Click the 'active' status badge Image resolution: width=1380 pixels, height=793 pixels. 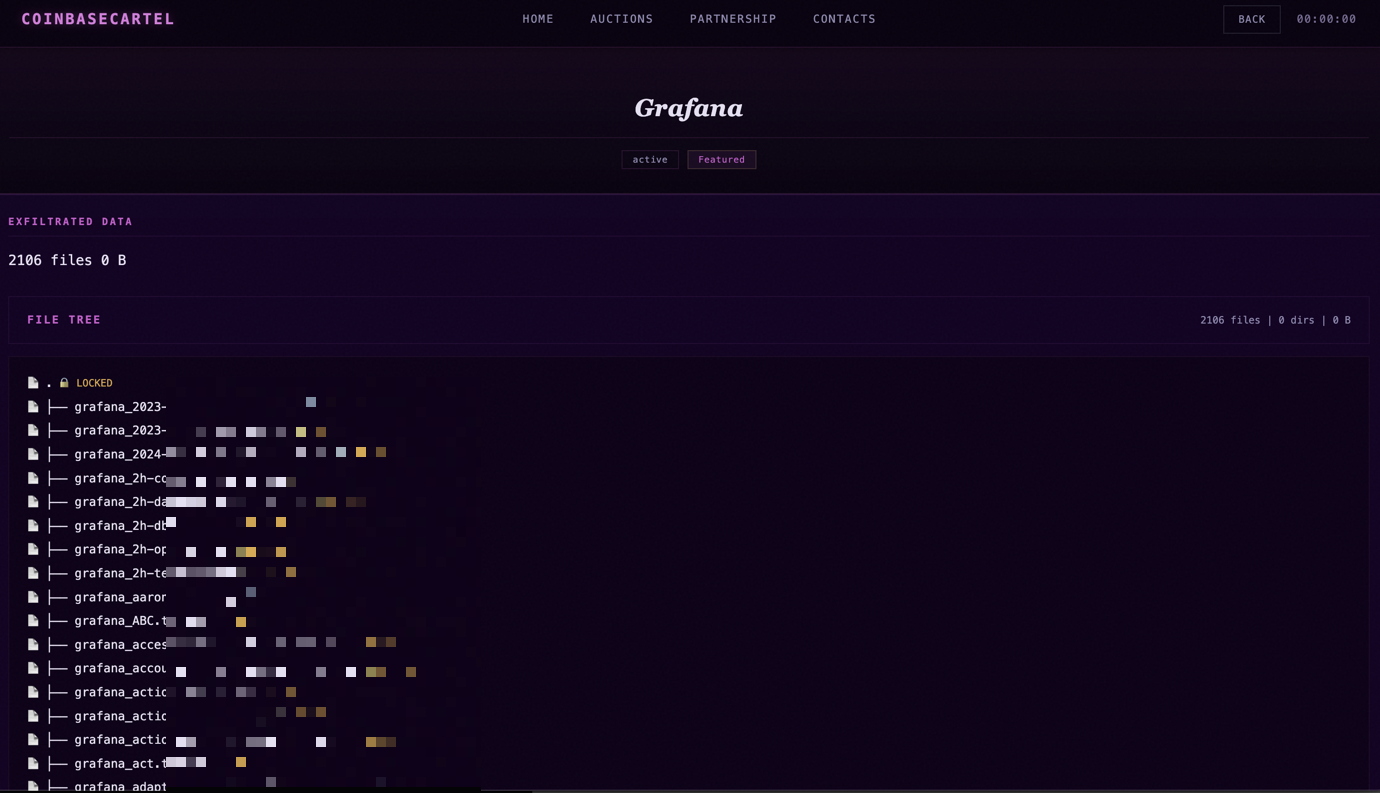(650, 160)
